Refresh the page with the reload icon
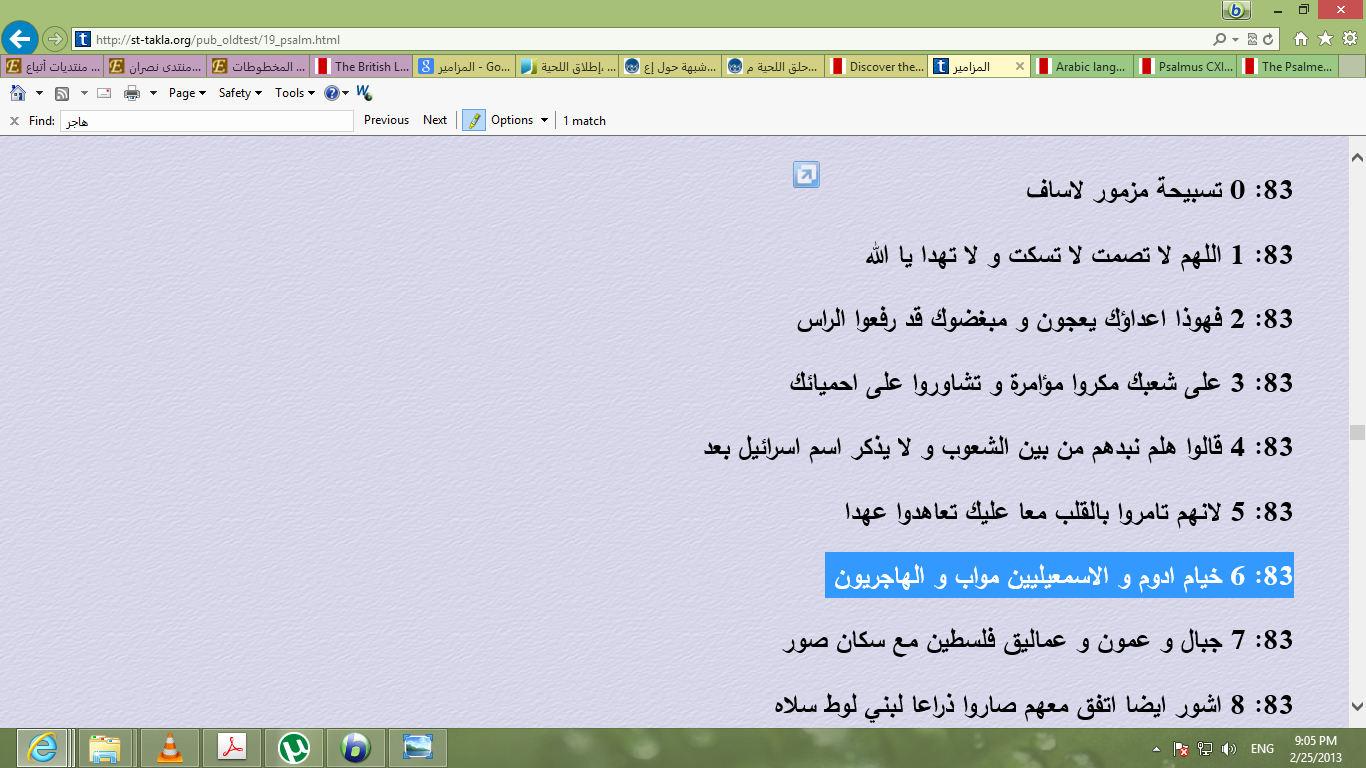The width and height of the screenshot is (1366, 768). tap(1269, 40)
